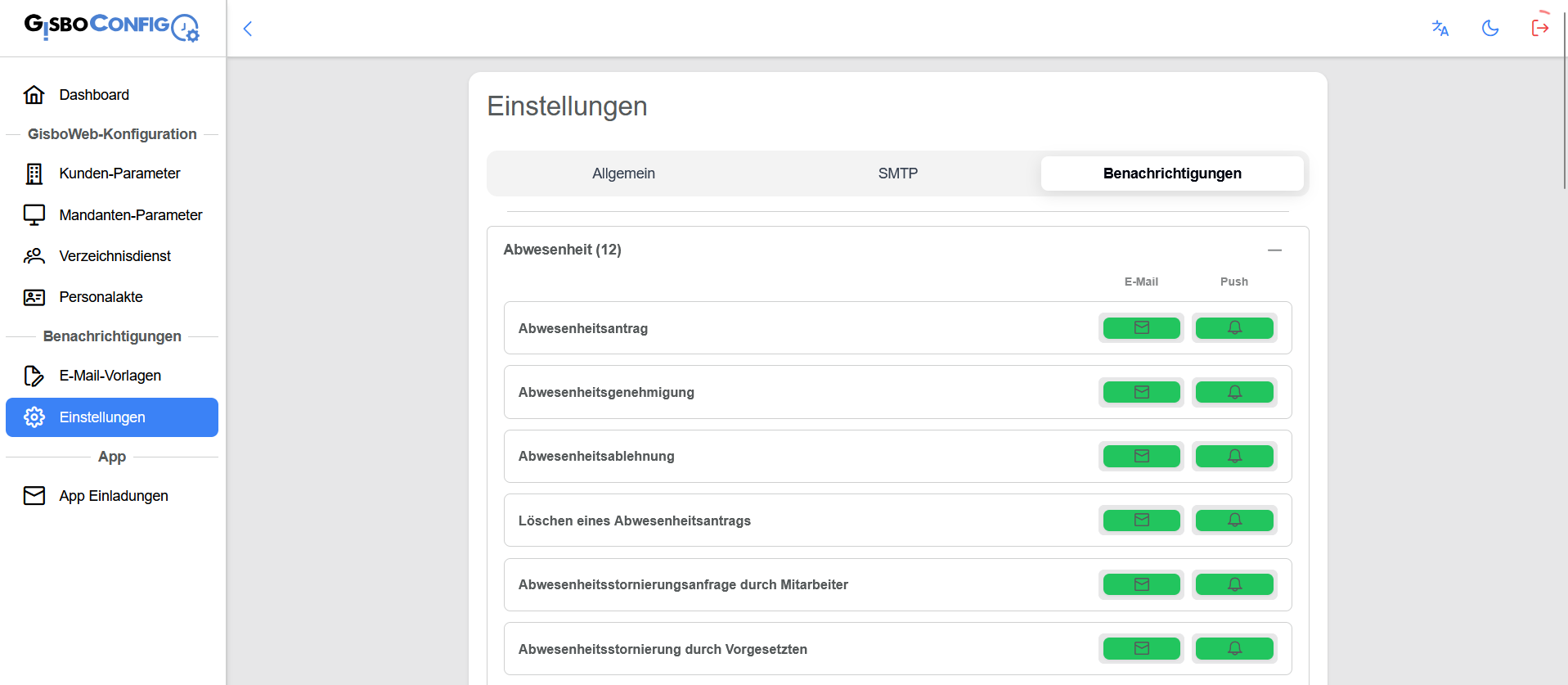Image resolution: width=1568 pixels, height=685 pixels.
Task: Click the Personalakte ID card icon
Action: point(34,297)
